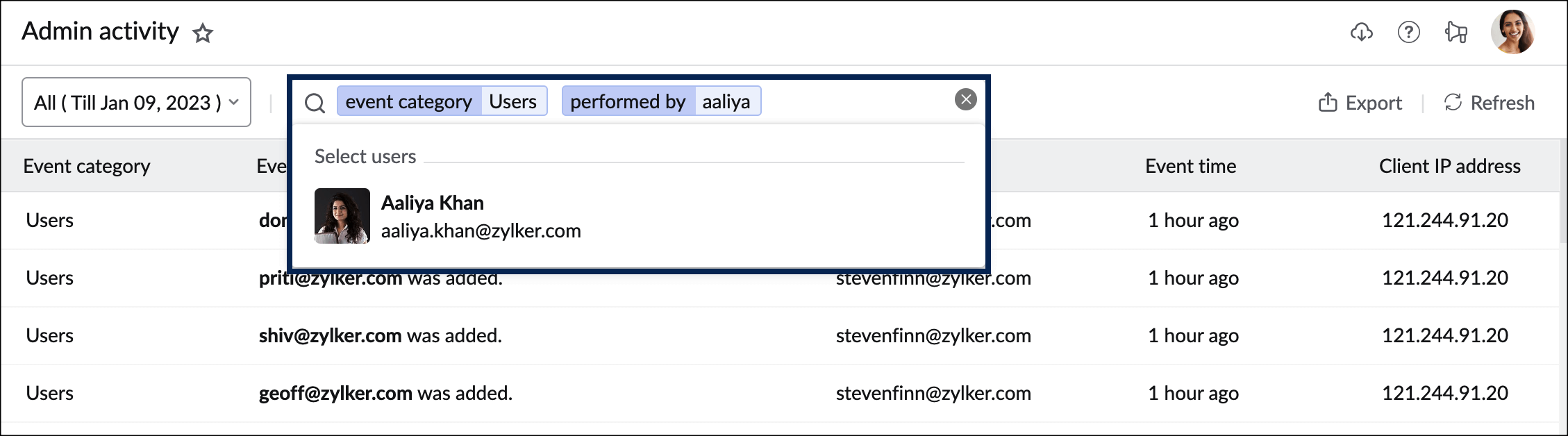Open the date range dropdown
This screenshot has height=436, width=1568.
coord(136,103)
